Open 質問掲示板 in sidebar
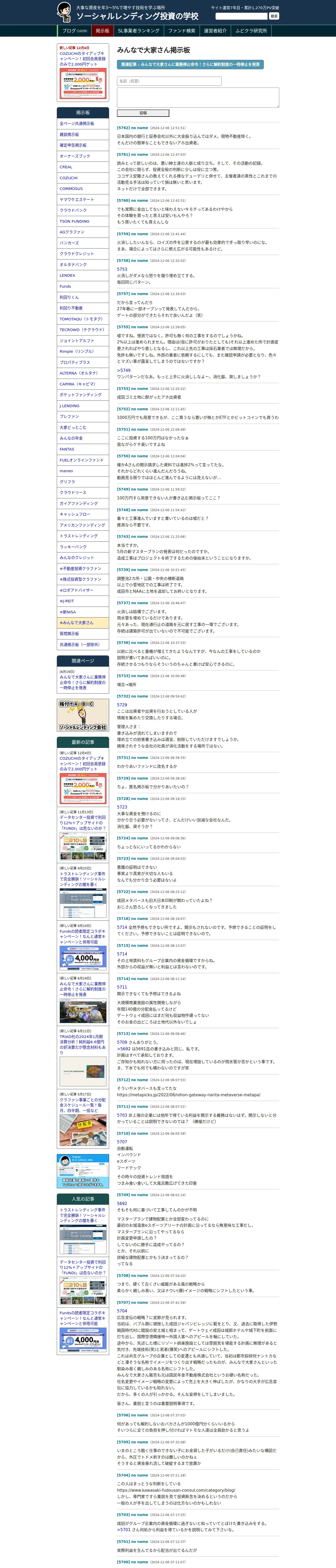336x1568 pixels. [83, 634]
